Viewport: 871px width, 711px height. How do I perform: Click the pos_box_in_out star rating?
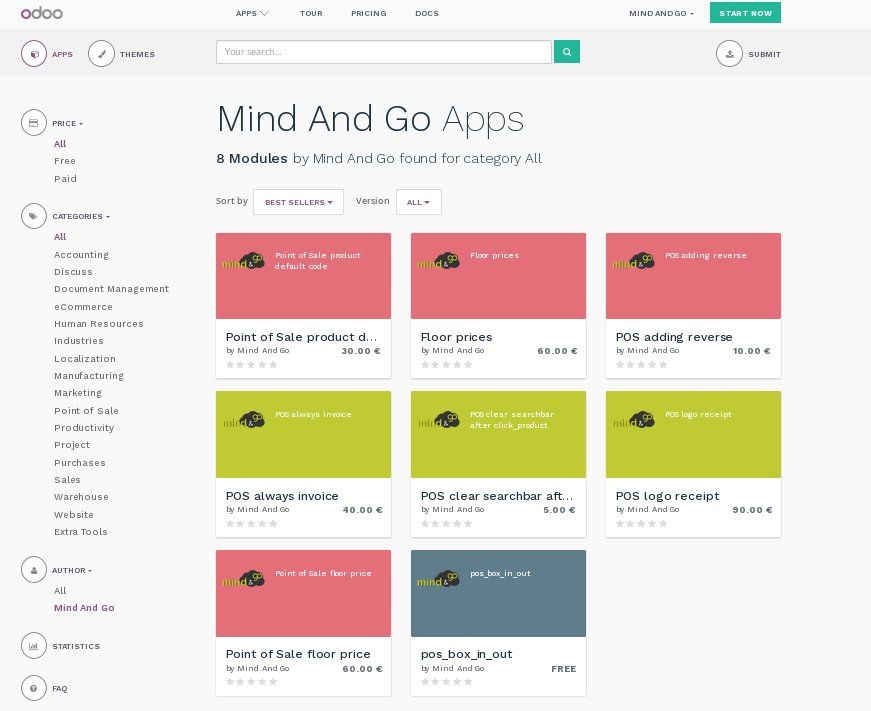(447, 682)
